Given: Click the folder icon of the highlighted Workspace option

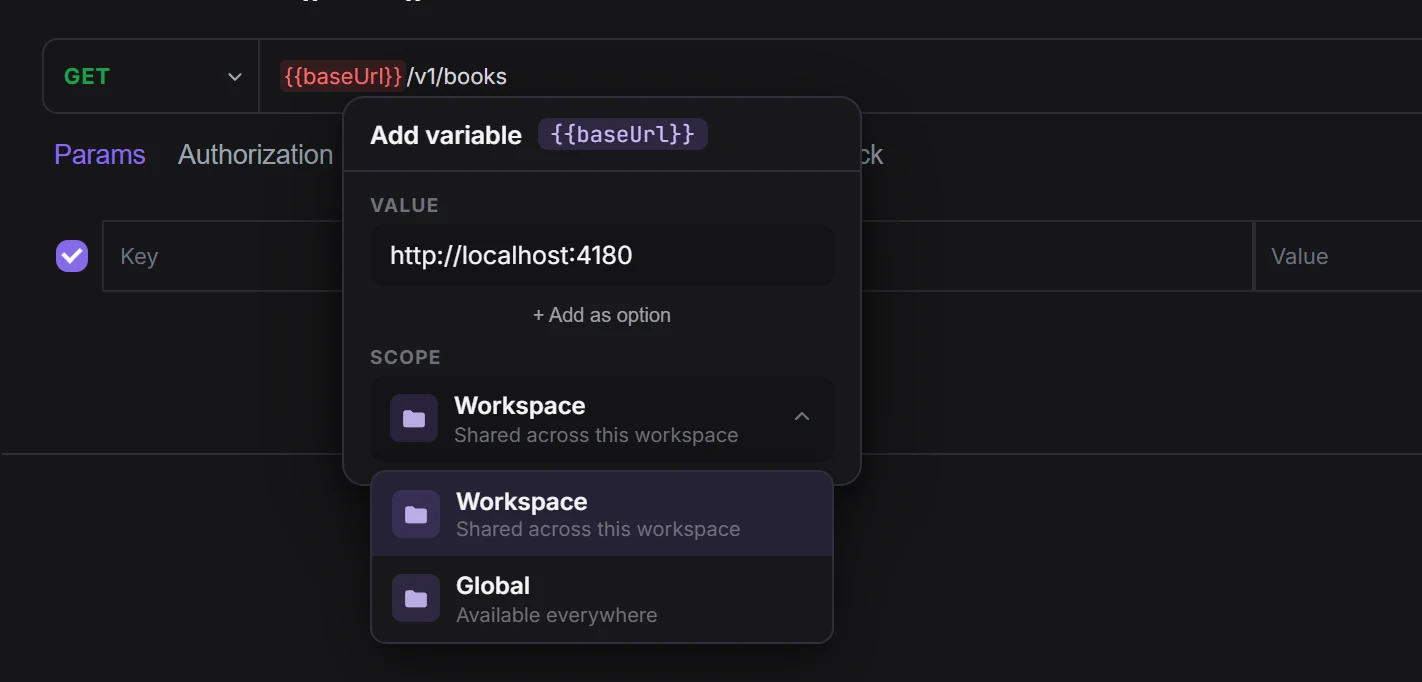Looking at the screenshot, I should (416, 514).
